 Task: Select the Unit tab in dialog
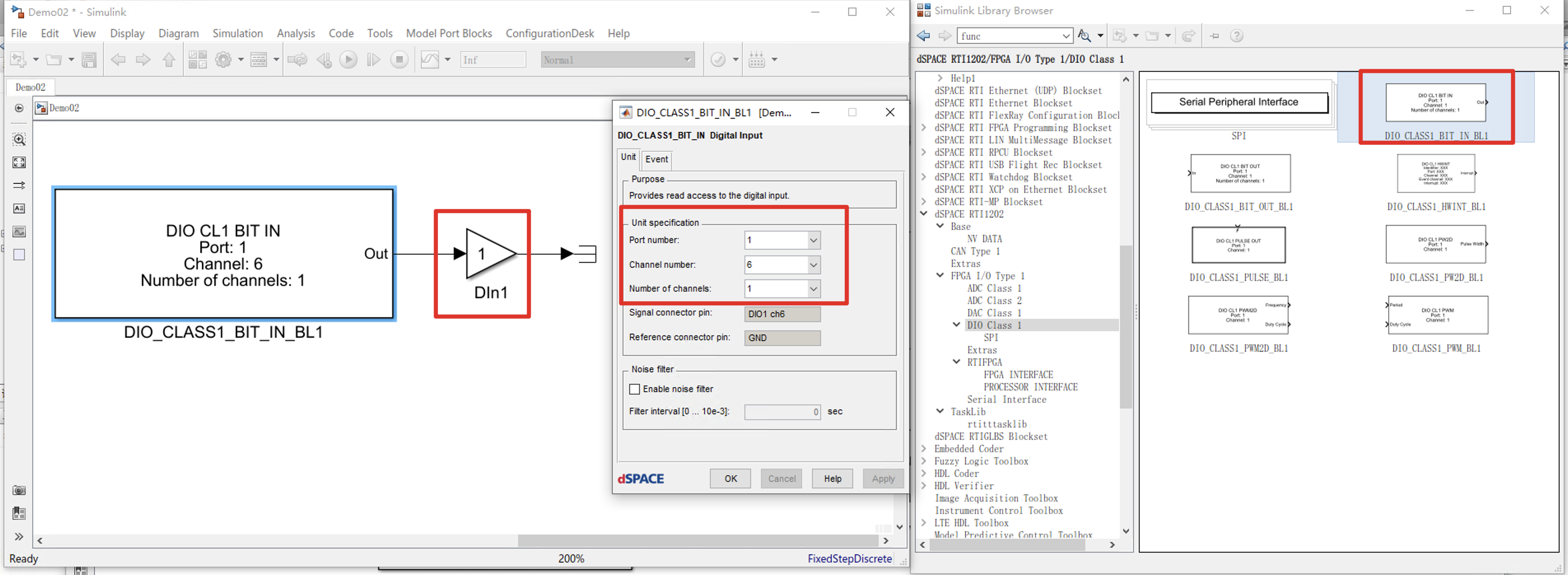[x=628, y=157]
